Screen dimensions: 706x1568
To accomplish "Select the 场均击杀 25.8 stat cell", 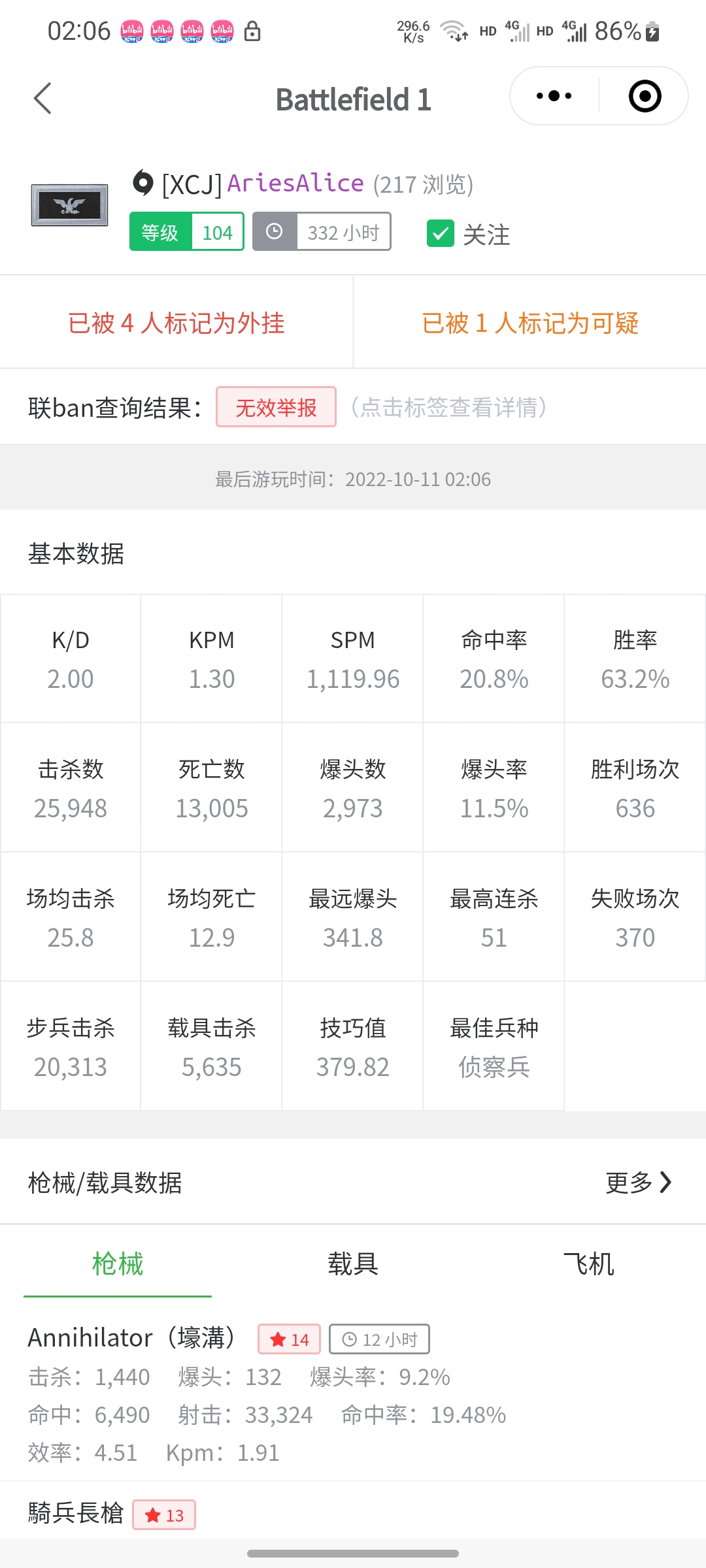I will coord(71,917).
